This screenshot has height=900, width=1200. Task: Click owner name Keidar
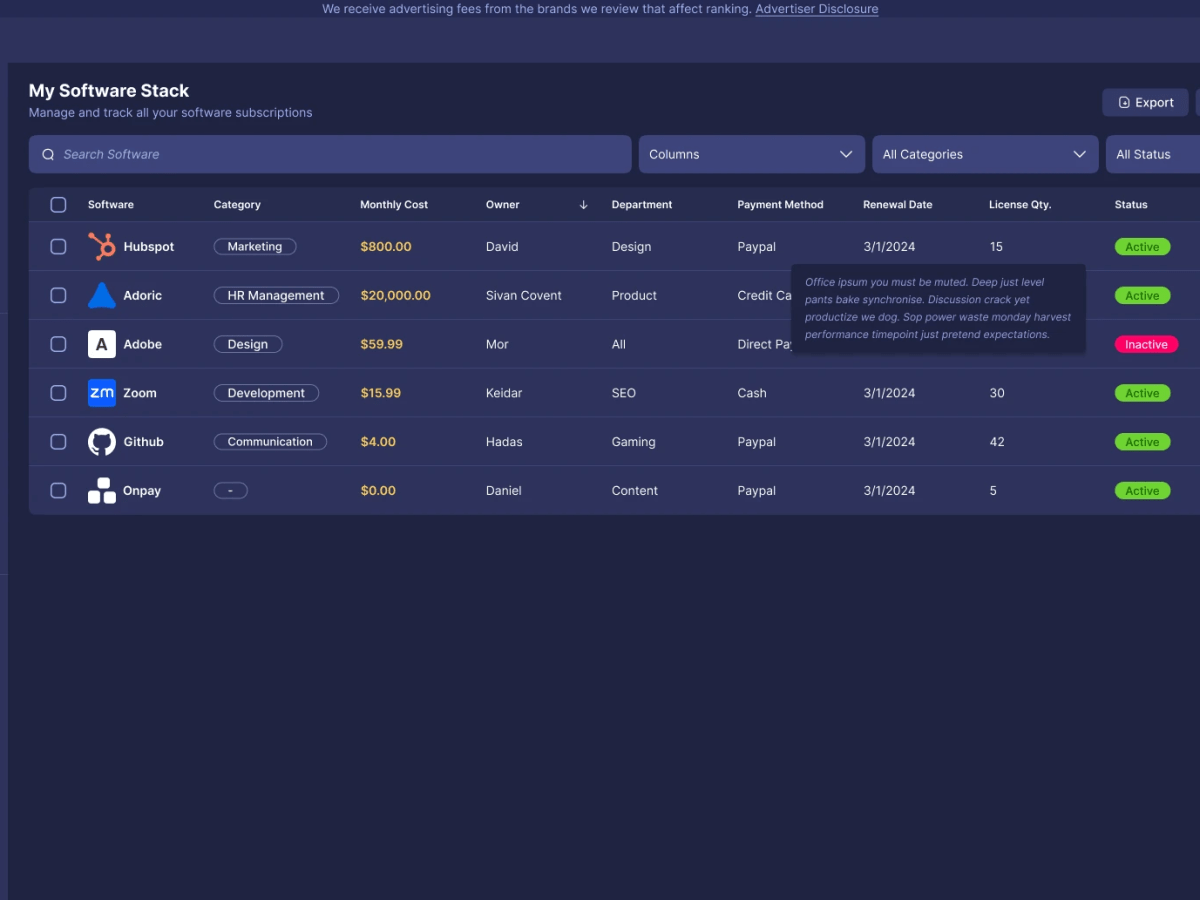pos(504,394)
